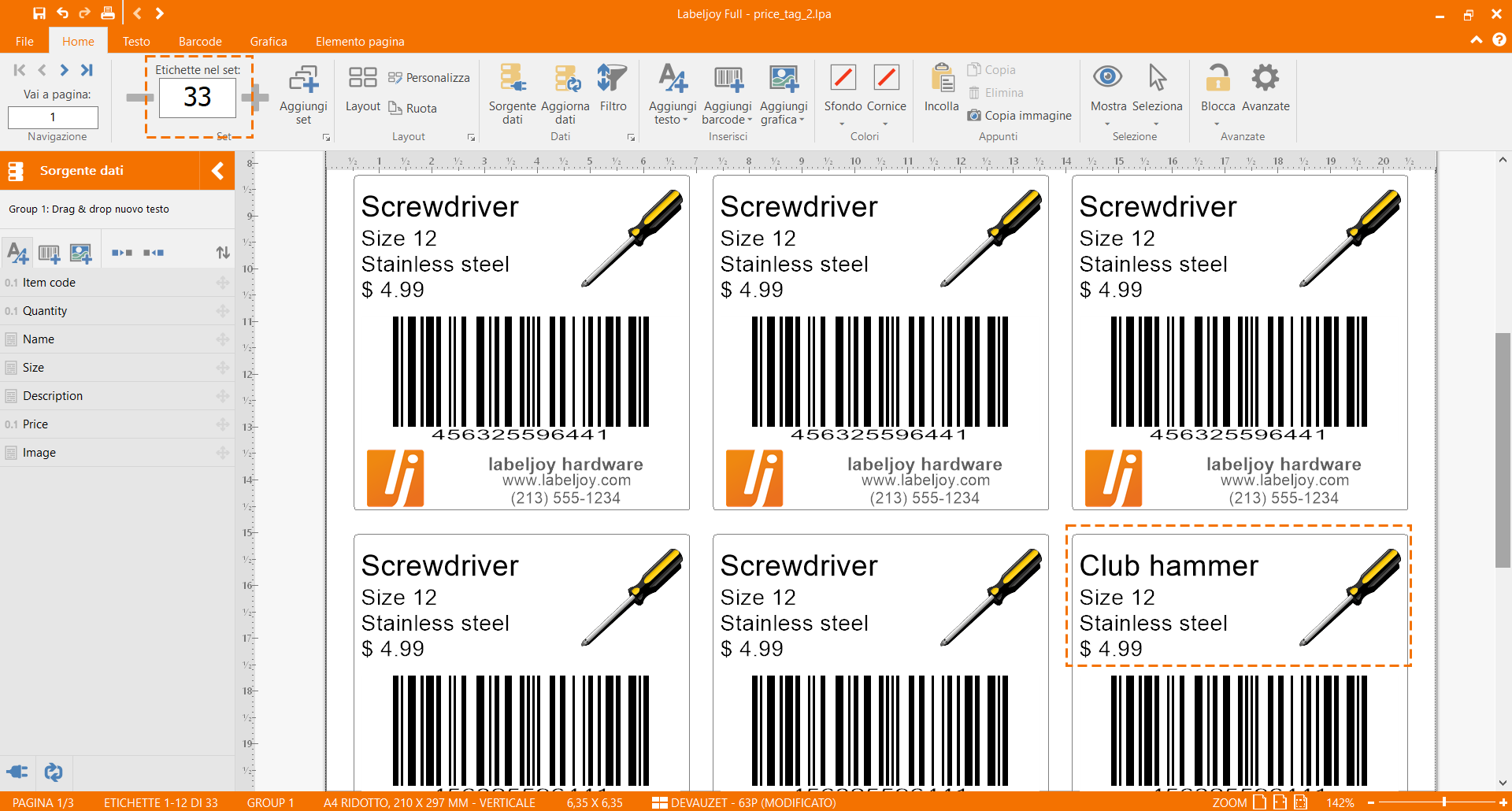1512x811 pixels.
Task: Click Copia in clipboard group
Action: click(x=991, y=69)
